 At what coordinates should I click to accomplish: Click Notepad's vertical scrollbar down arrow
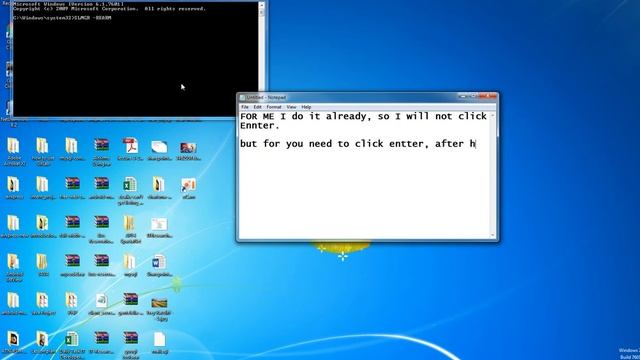coord(493,236)
